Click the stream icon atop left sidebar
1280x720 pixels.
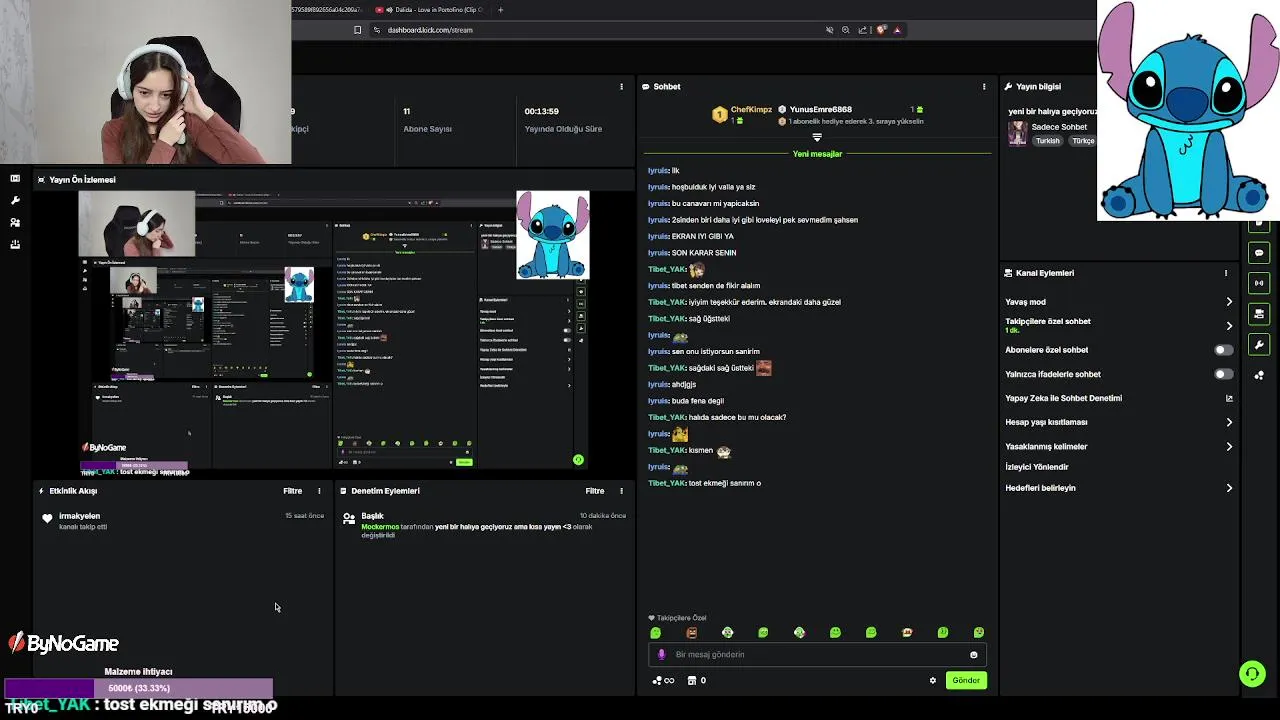(15, 178)
